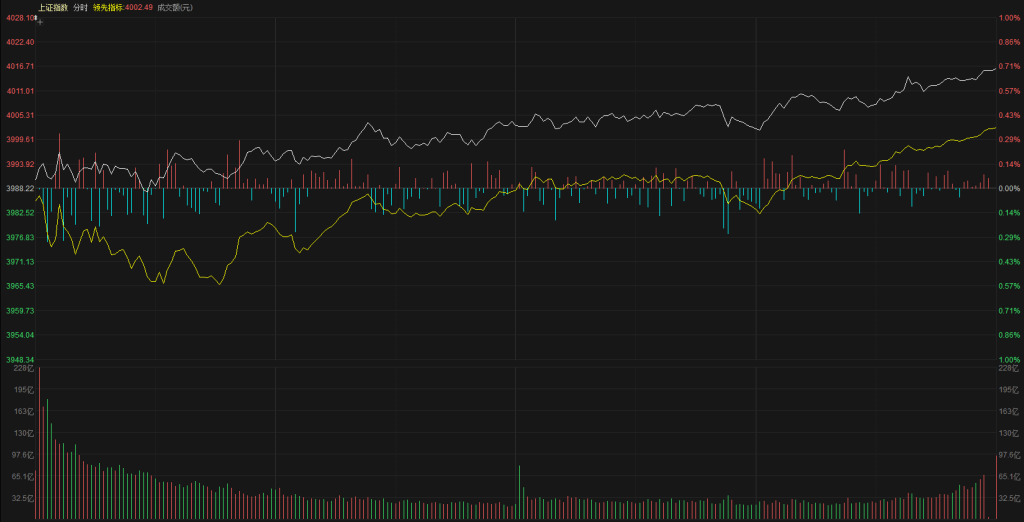Click the small crosshair icon at chart corner
The width and height of the screenshot is (1024, 522).
(x=39, y=20)
